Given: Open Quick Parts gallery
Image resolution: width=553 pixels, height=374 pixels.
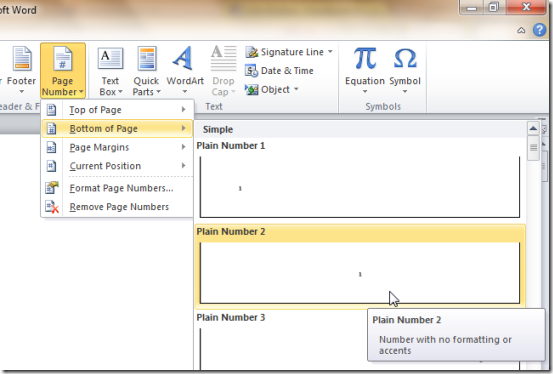Looking at the screenshot, I should [146, 71].
